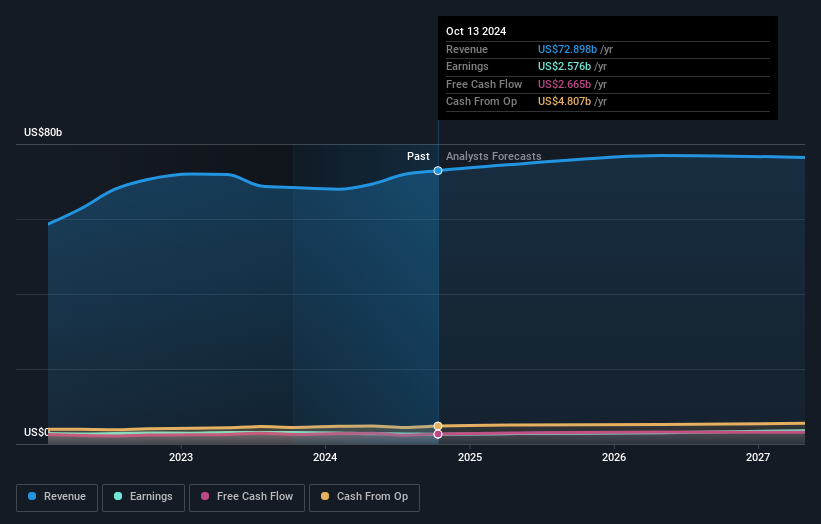Click the 2025 x-axis label

[x=470, y=458]
